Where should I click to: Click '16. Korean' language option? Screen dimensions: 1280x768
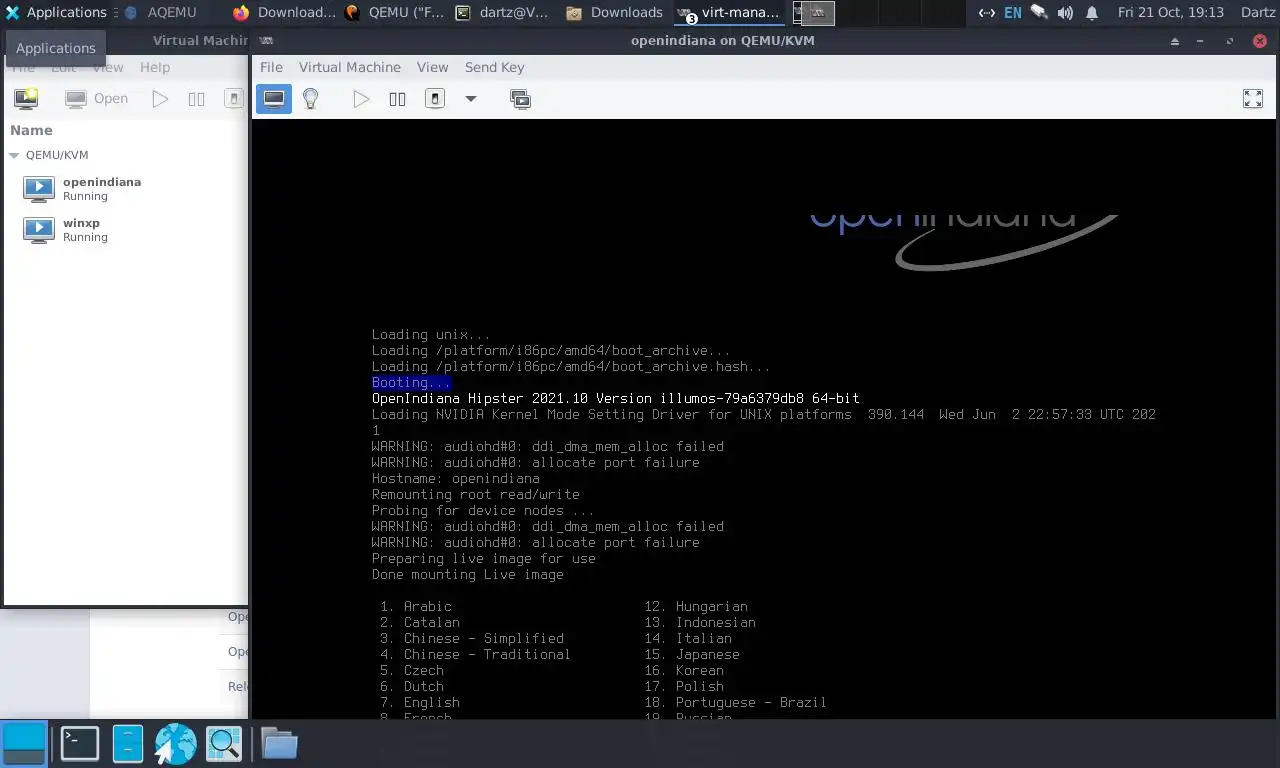684,670
